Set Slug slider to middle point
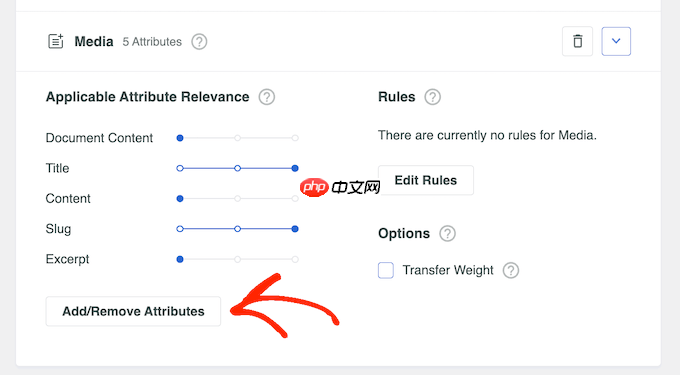 [x=237, y=229]
